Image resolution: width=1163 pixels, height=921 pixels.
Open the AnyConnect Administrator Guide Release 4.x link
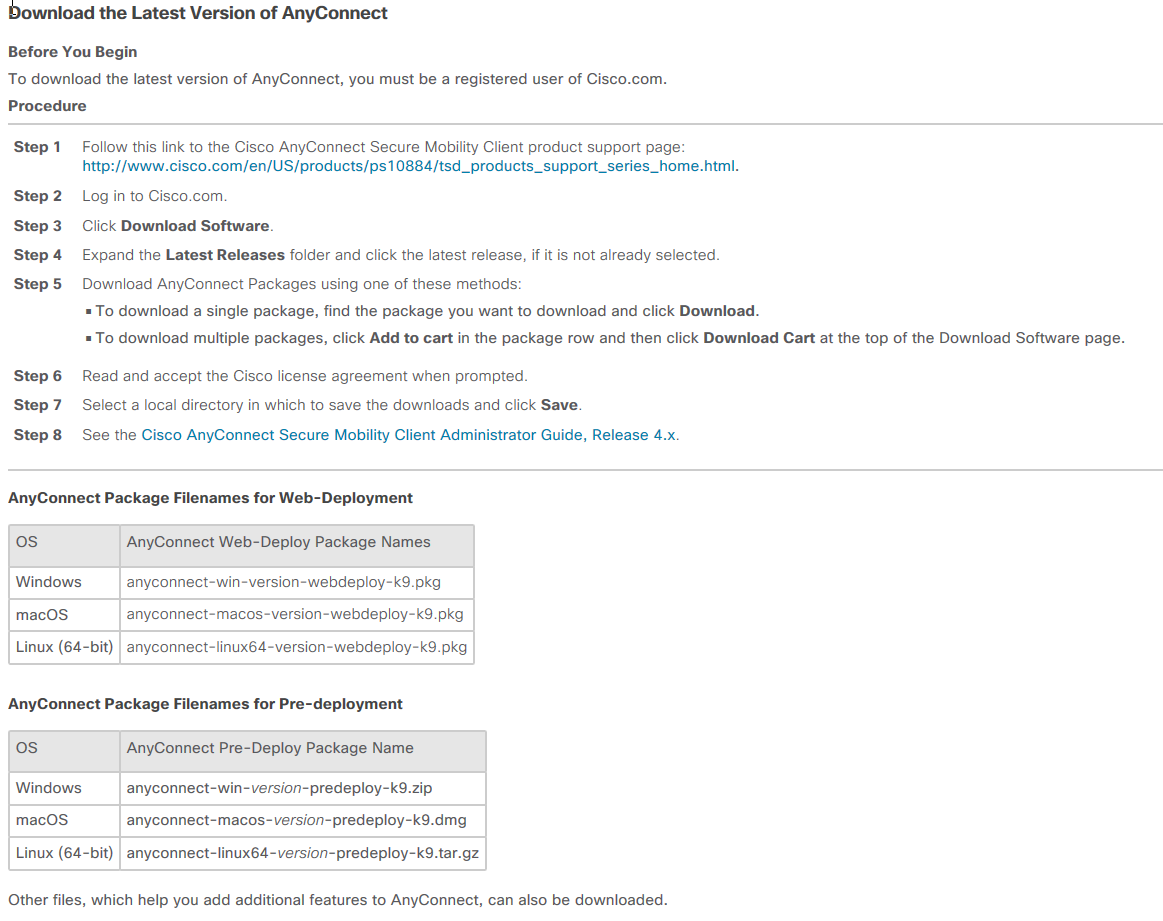[x=409, y=435]
